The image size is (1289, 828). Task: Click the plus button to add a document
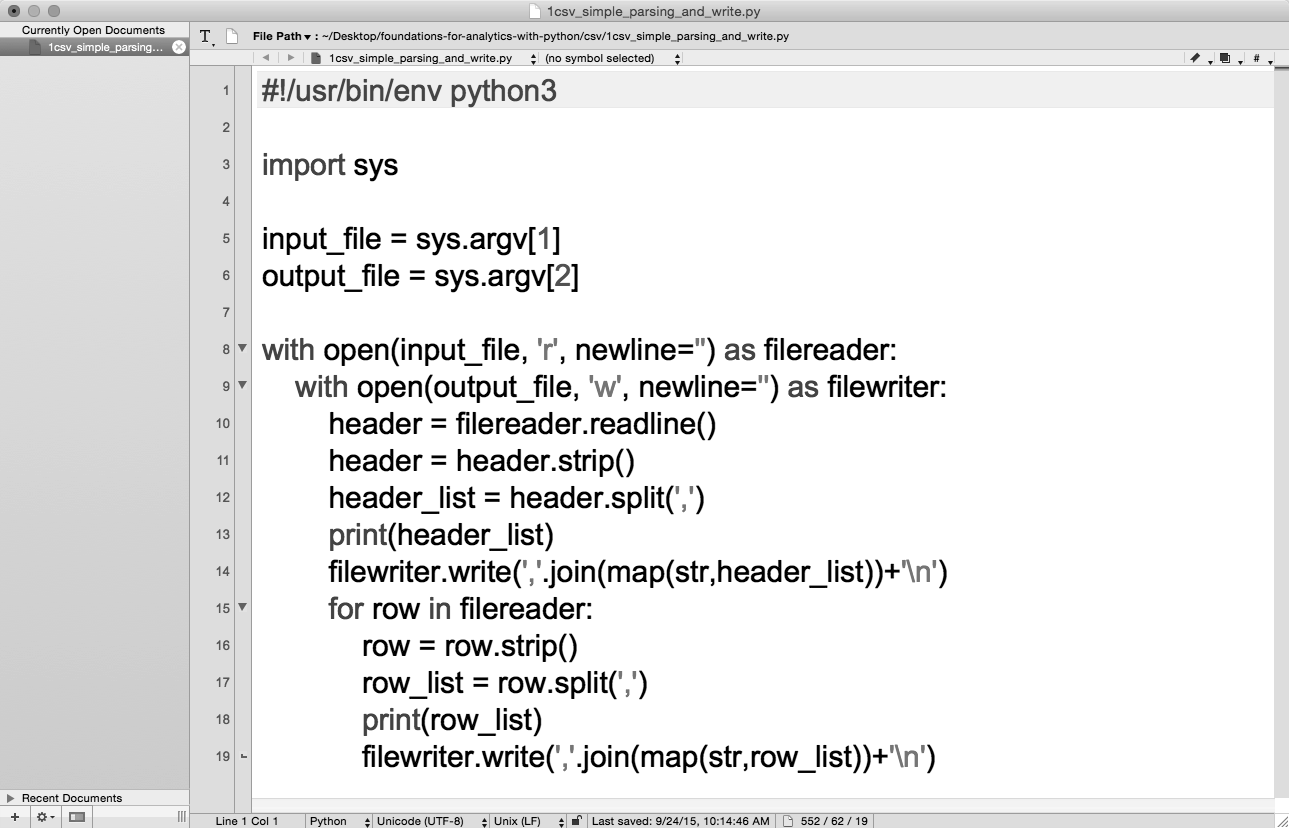click(14, 817)
